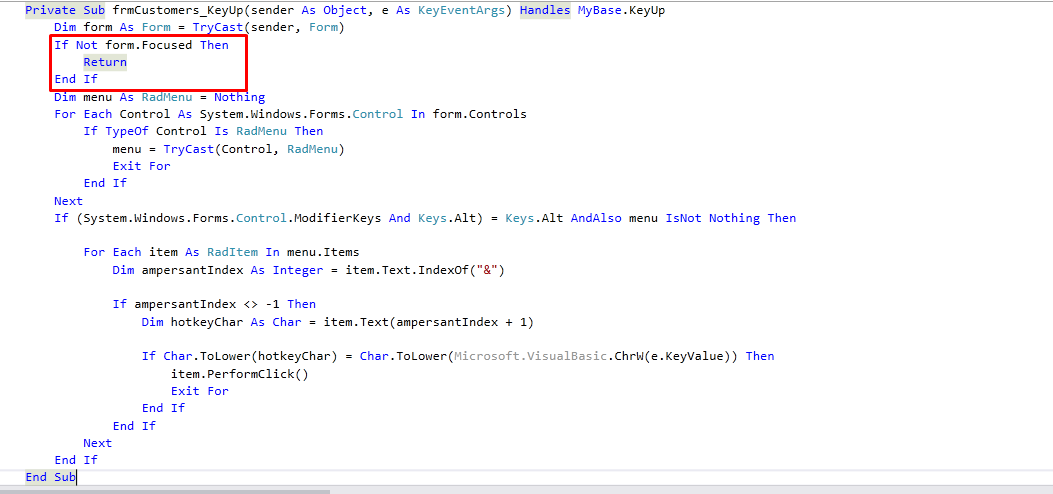Screen dimensions: 1053x494
Task: Click the End Sub line
Action: (50, 477)
